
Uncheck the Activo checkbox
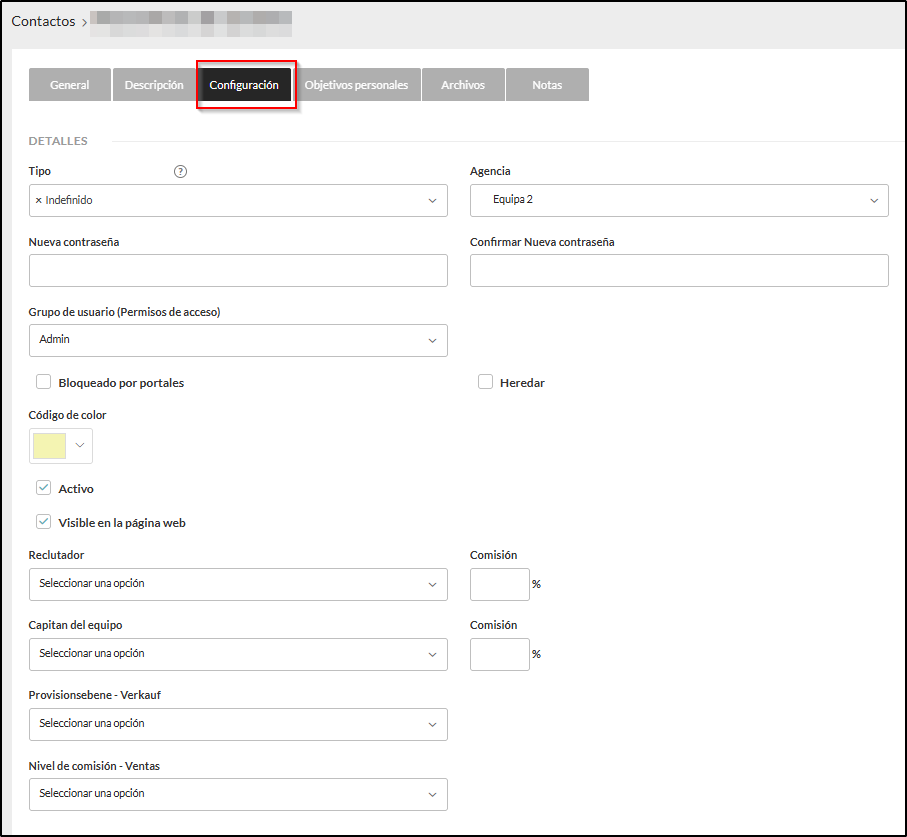point(44,488)
